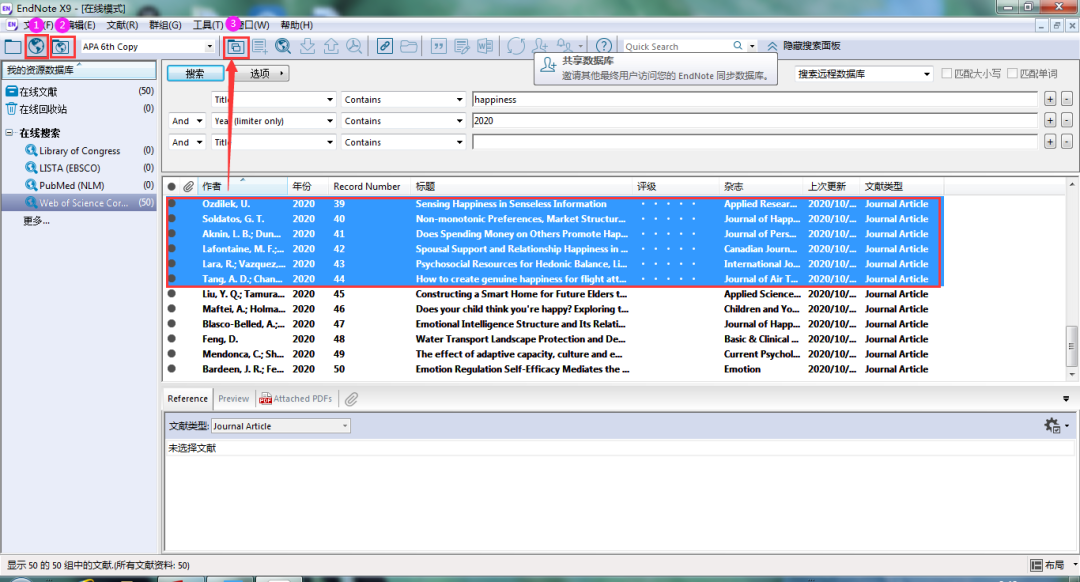Click the Share Library person-plus icon
The height and width of the screenshot is (582, 1080).
coord(541,45)
